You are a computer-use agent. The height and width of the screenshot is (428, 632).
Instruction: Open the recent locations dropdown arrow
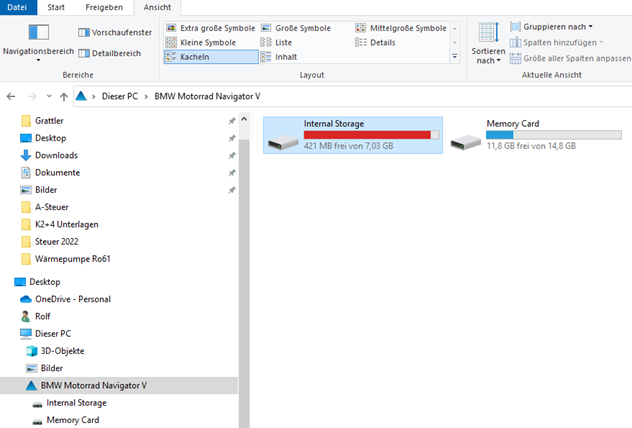click(48, 96)
